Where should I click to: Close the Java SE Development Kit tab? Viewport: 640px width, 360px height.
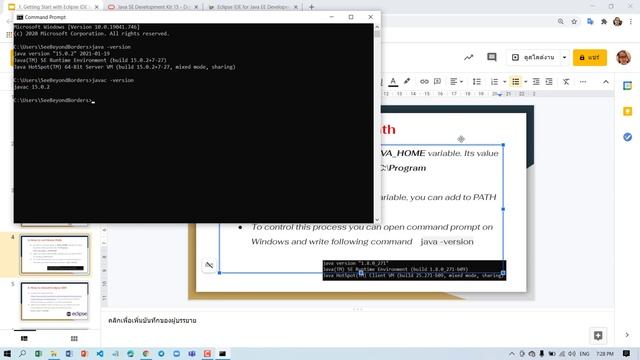coord(196,7)
